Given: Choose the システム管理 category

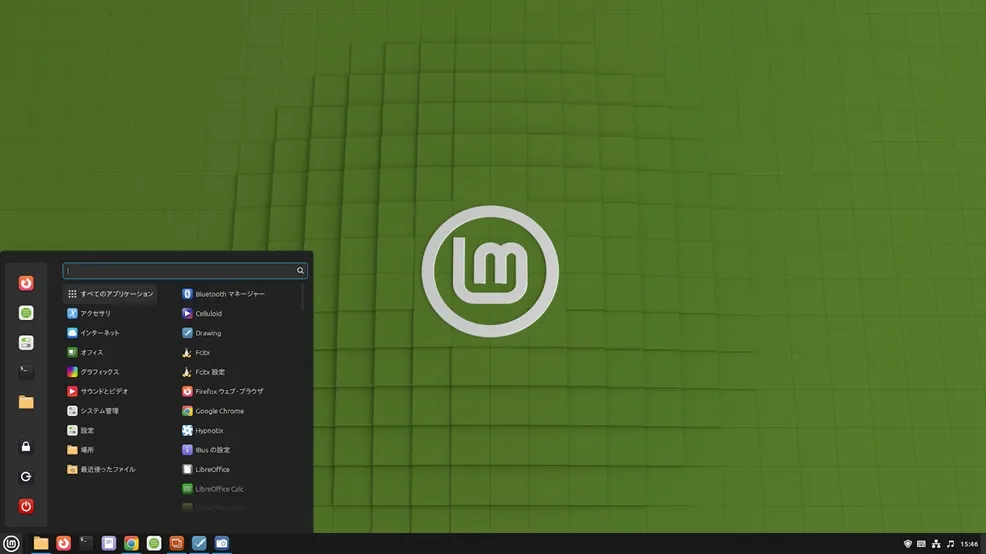Looking at the screenshot, I should point(100,411).
